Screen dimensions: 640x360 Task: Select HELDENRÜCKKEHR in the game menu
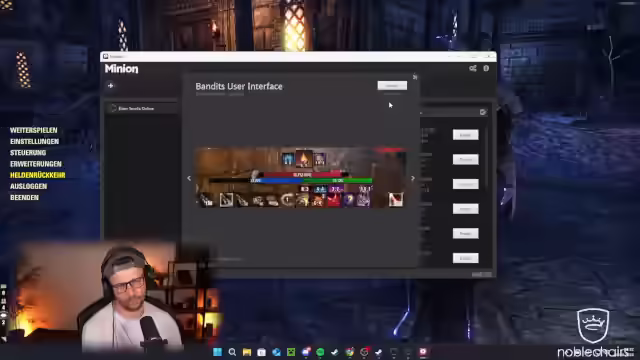(x=38, y=175)
